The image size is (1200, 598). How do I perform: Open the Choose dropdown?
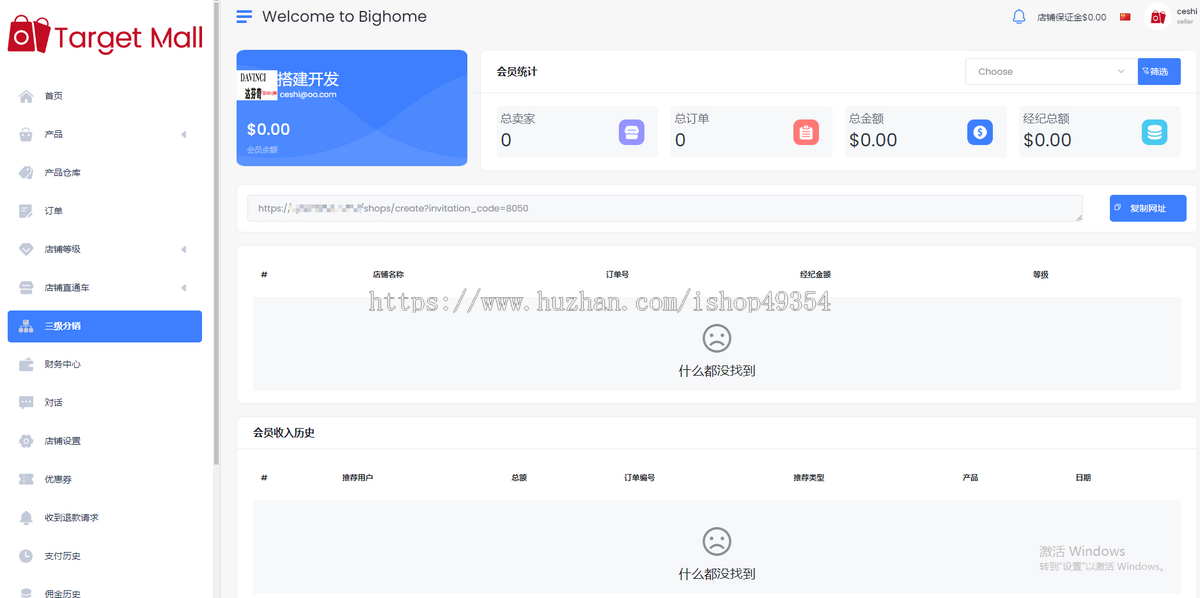tap(1051, 71)
